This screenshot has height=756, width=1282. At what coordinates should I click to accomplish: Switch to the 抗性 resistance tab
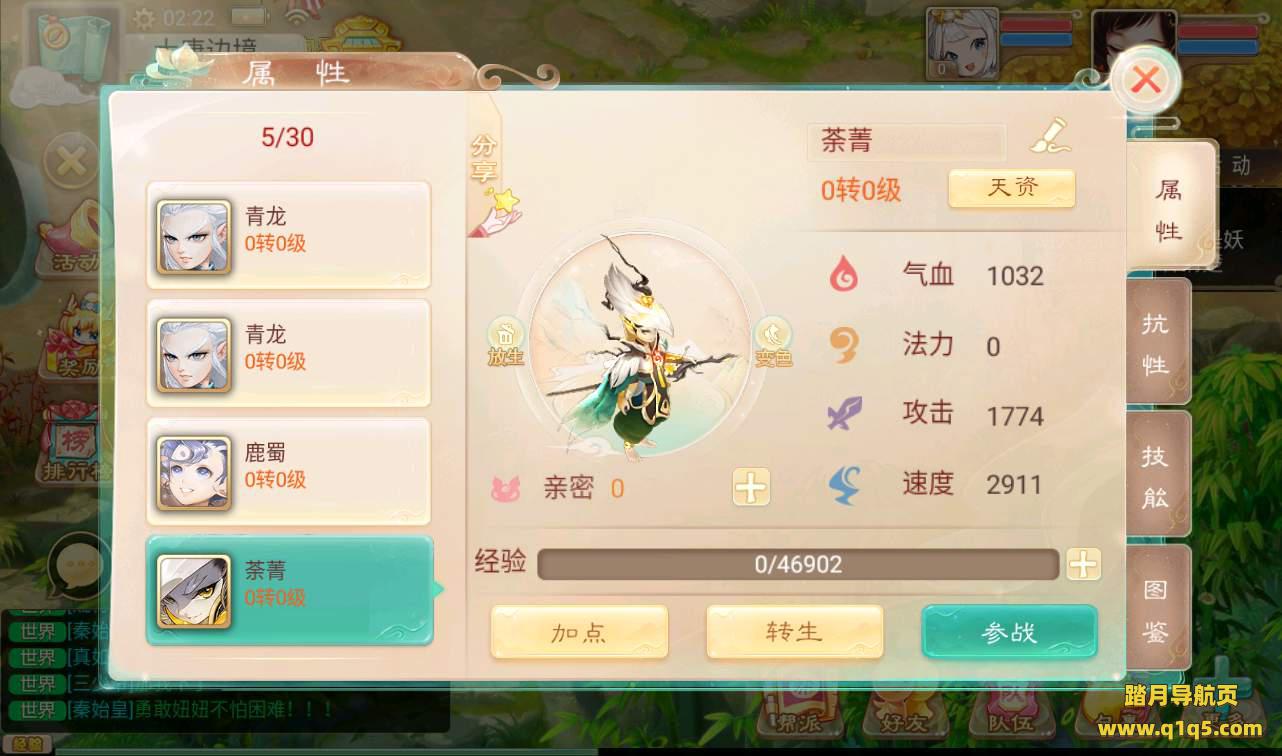(x=1157, y=342)
